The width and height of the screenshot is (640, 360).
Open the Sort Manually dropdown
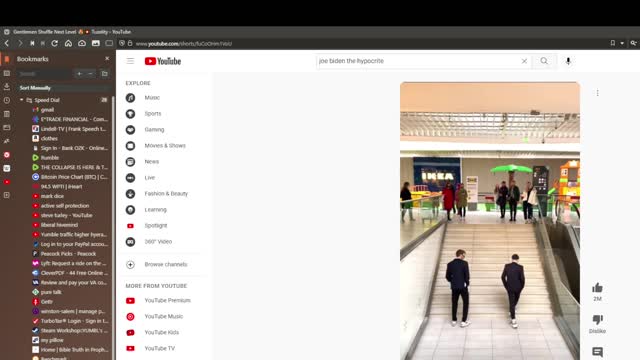(63, 88)
